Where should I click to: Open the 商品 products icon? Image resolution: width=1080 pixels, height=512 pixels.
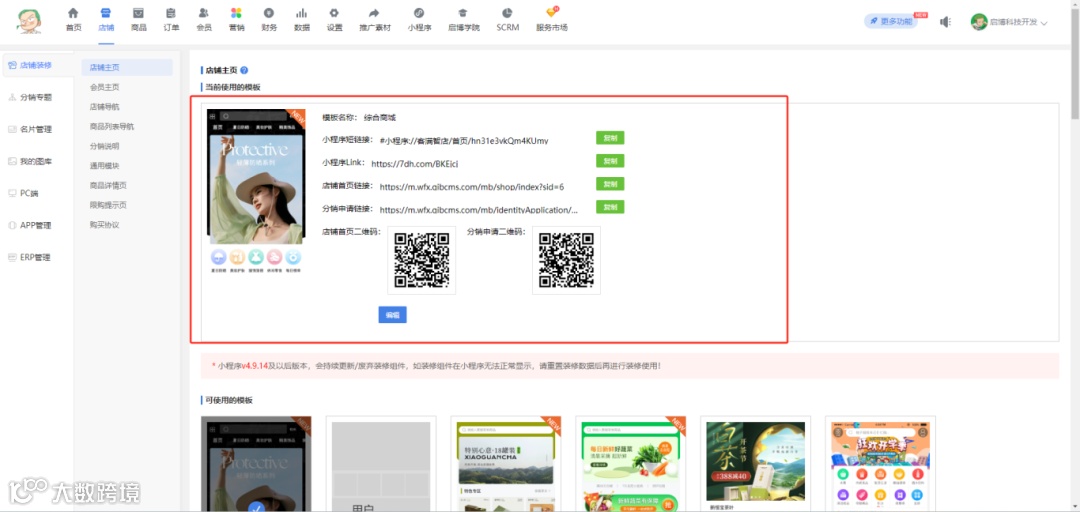(138, 13)
